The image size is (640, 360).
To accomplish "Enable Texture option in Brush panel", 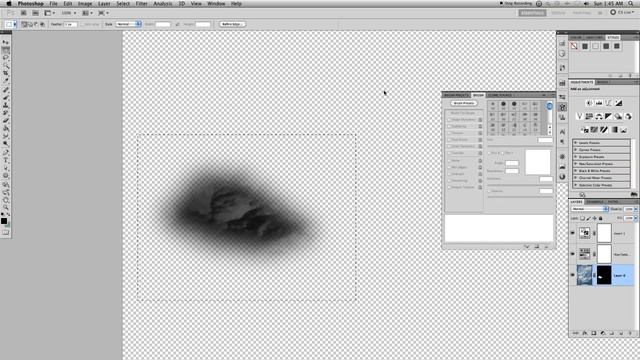I will [449, 133].
